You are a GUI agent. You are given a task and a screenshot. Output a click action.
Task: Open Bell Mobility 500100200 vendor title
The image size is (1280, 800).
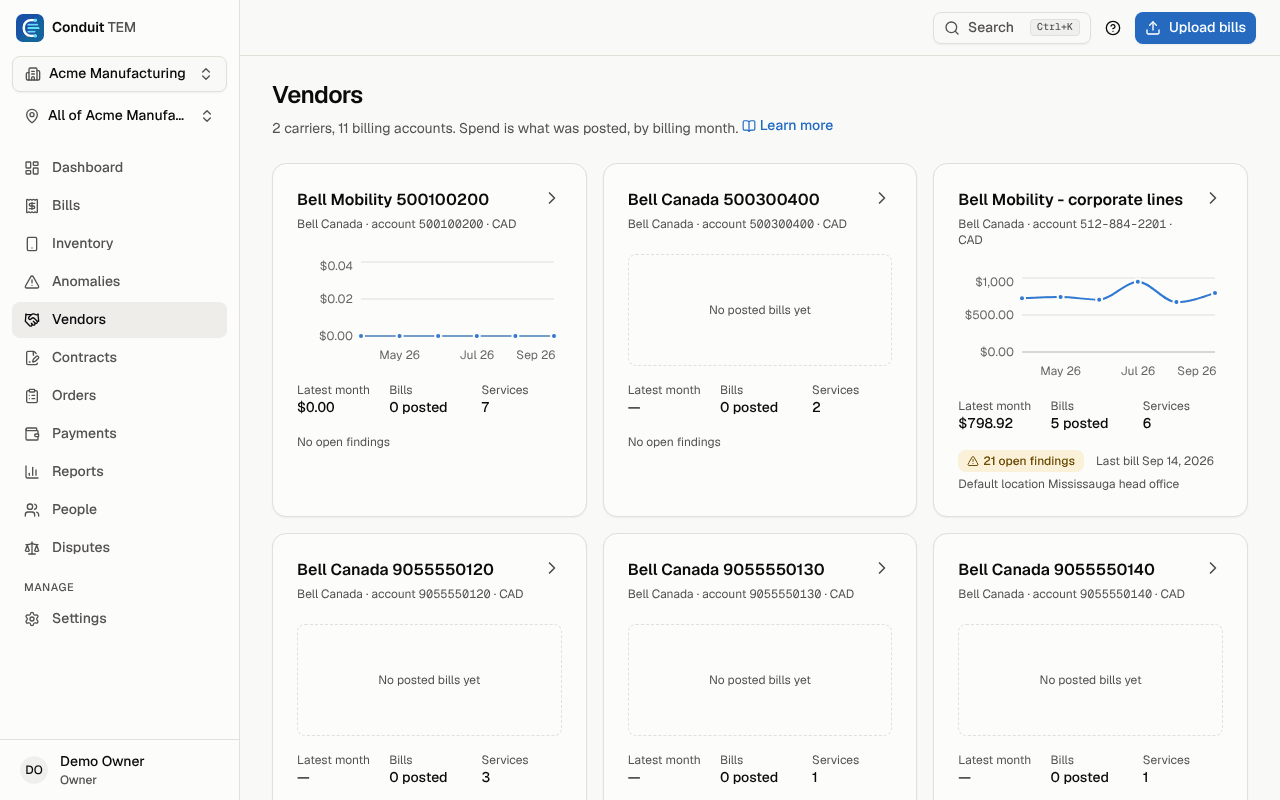click(x=393, y=200)
